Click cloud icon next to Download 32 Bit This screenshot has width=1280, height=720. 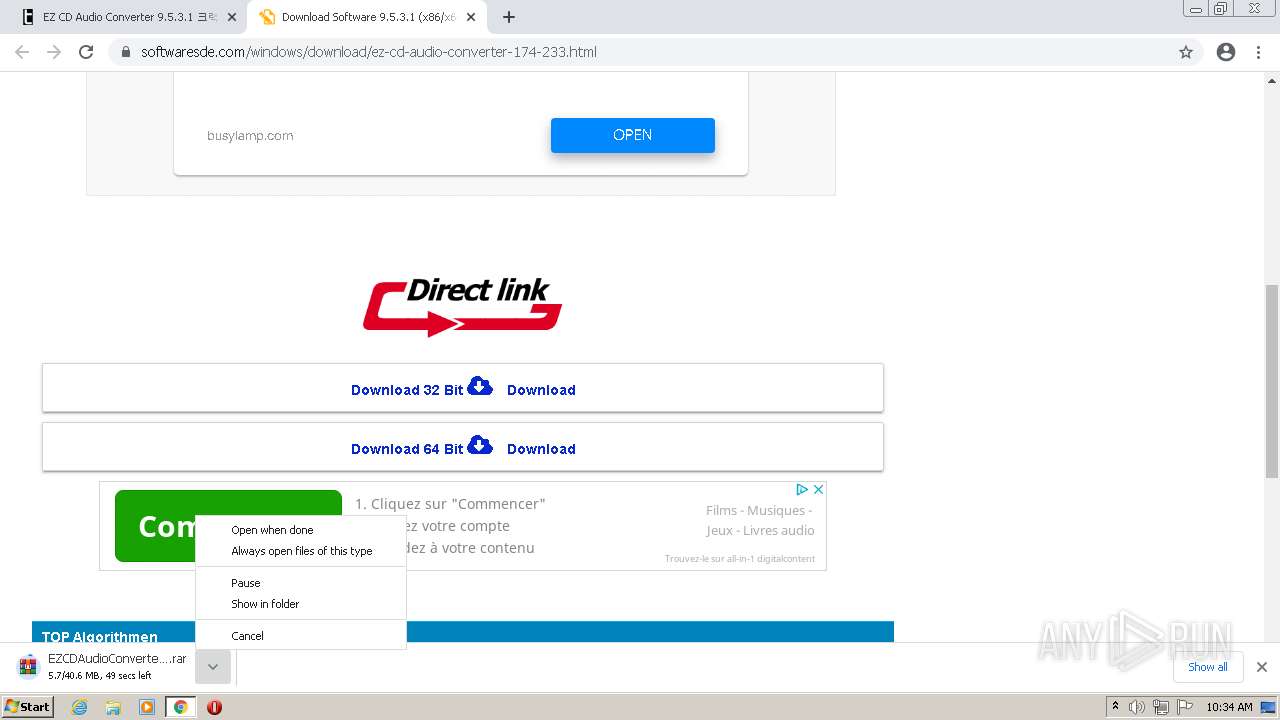click(481, 386)
